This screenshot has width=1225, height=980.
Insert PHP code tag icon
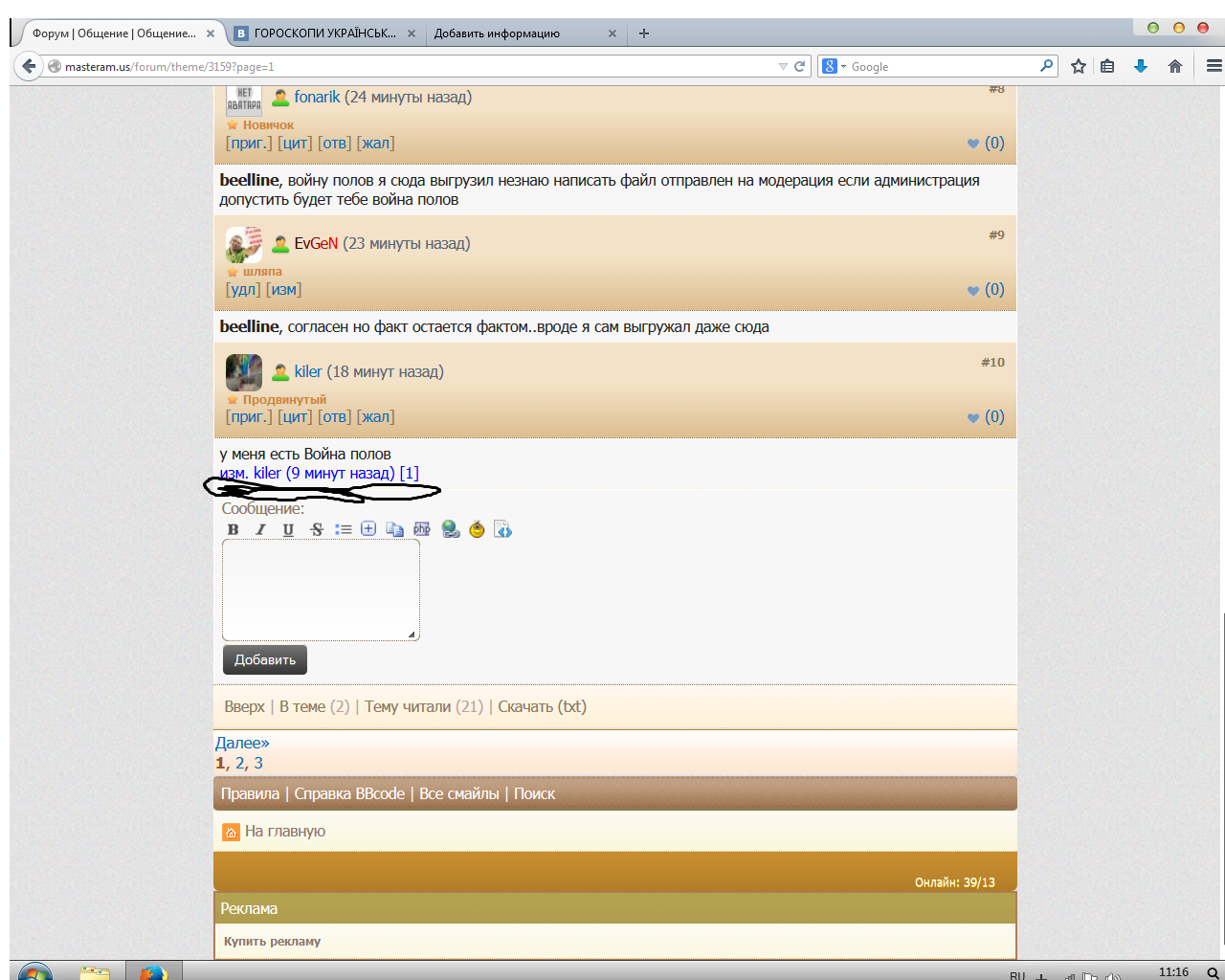[422, 529]
